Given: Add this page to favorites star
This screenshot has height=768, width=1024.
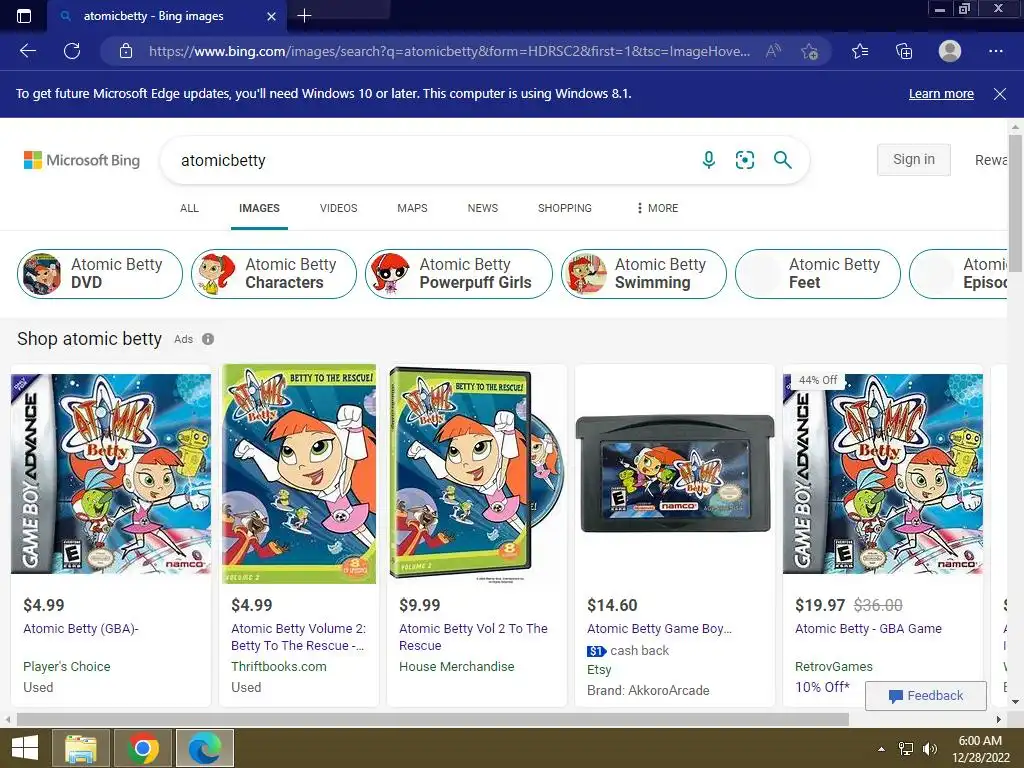Looking at the screenshot, I should (810, 51).
